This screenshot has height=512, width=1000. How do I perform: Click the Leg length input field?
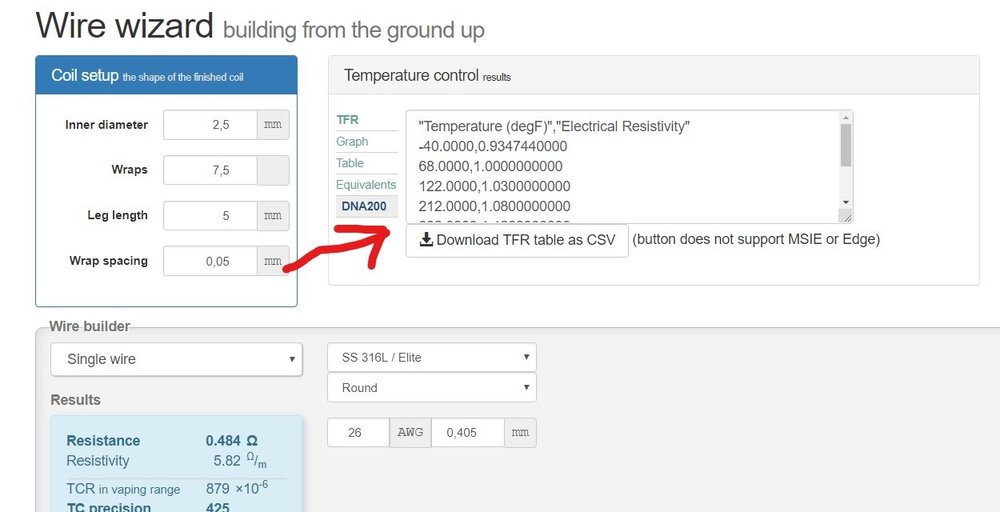click(x=210, y=216)
